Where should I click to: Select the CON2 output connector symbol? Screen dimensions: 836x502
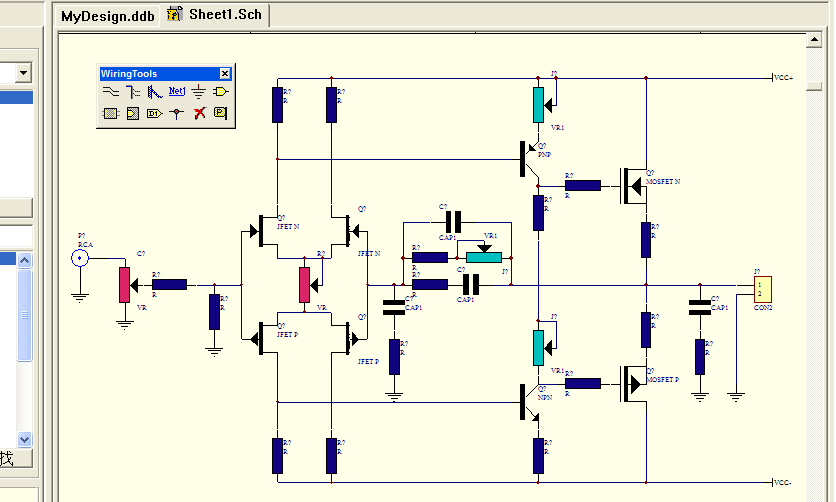click(x=762, y=289)
